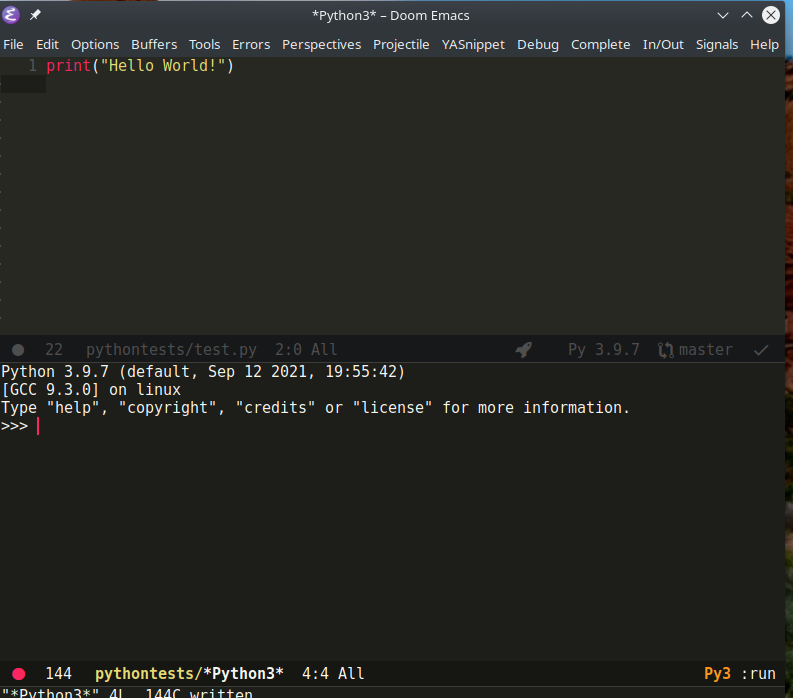Click the checkmark checker icon in modeline
The width and height of the screenshot is (793, 698).
(761, 350)
